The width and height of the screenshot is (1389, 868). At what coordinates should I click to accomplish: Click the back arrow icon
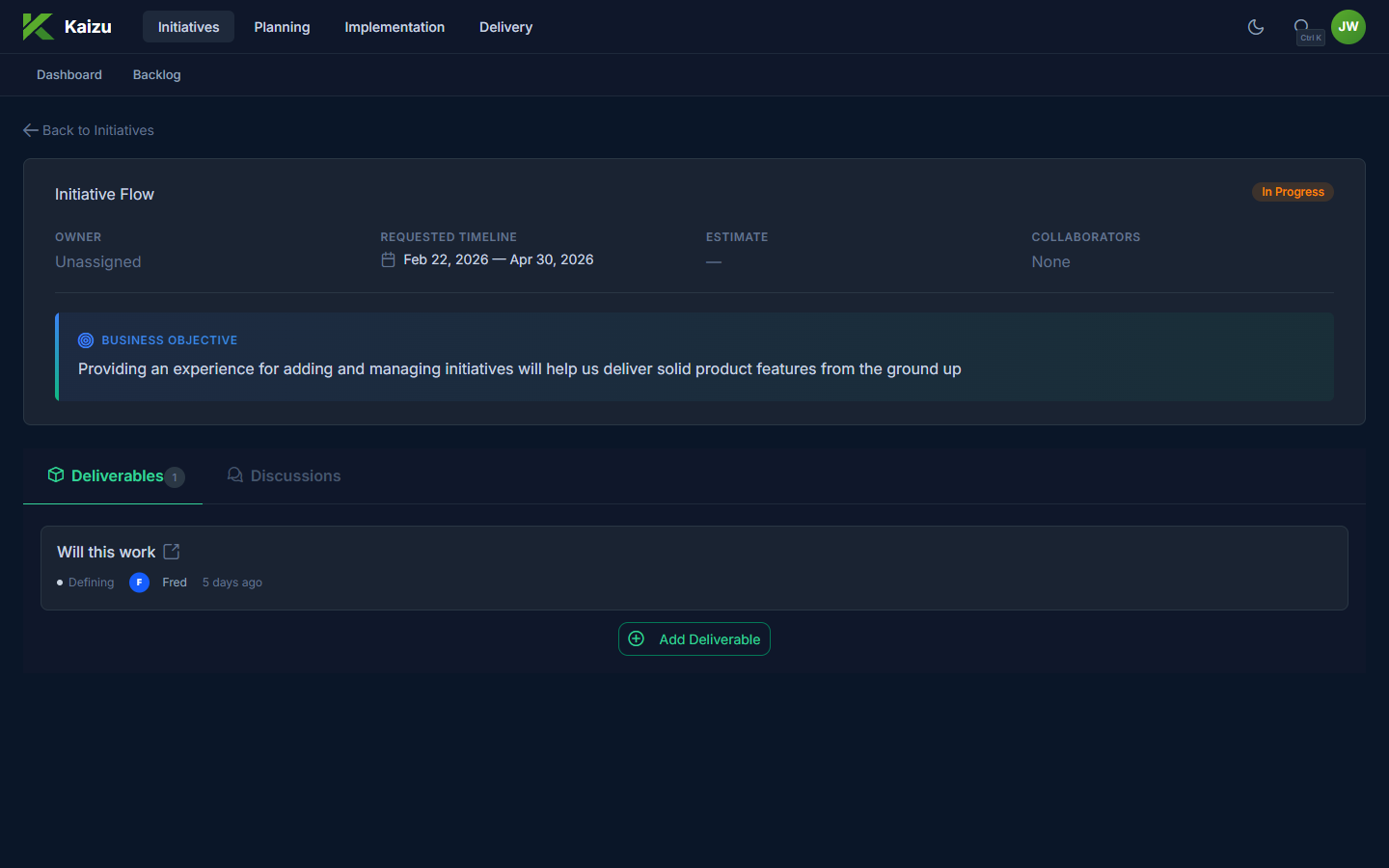[31, 130]
